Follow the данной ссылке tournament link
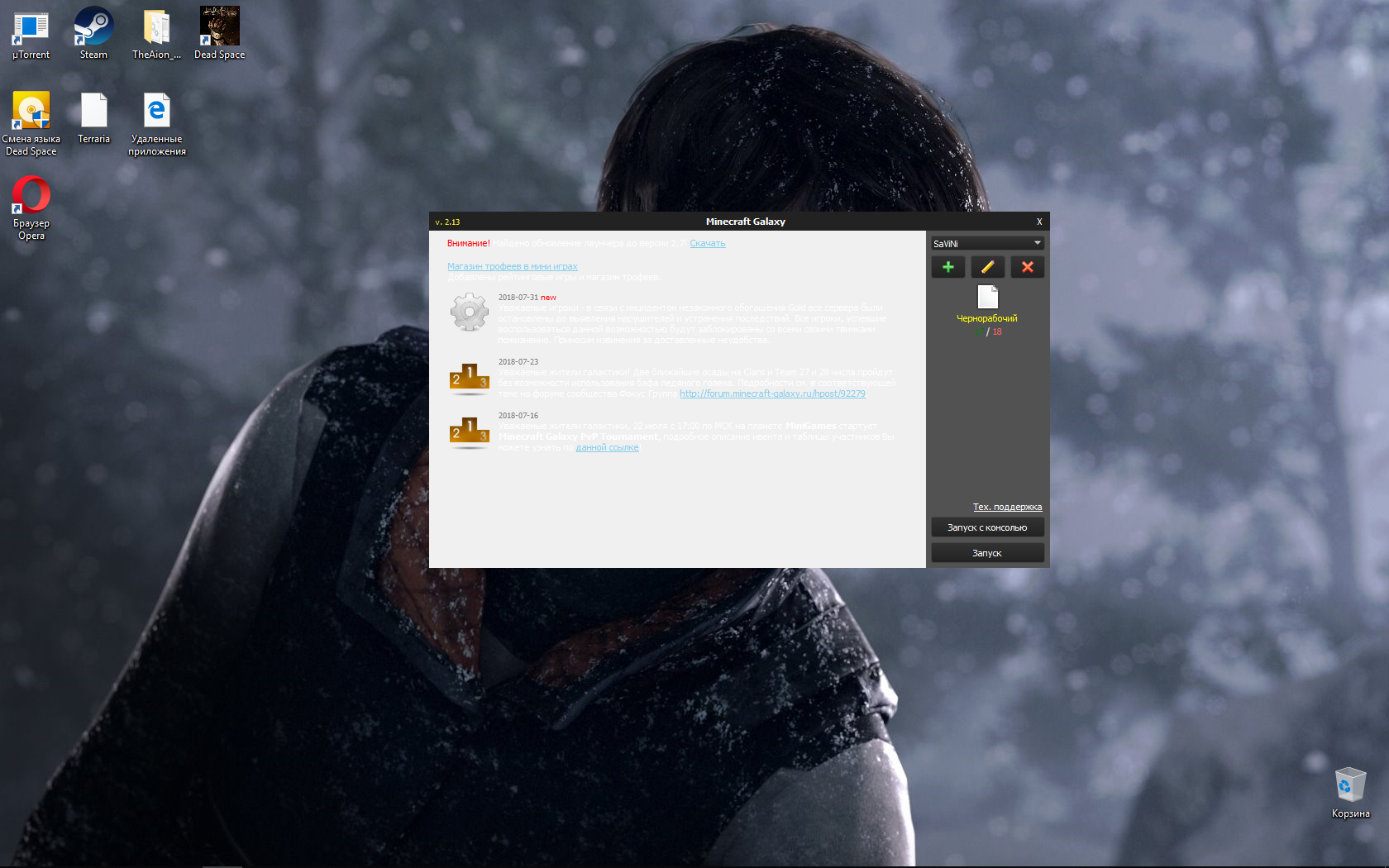Image resolution: width=1389 pixels, height=868 pixels. pyautogui.click(x=607, y=447)
